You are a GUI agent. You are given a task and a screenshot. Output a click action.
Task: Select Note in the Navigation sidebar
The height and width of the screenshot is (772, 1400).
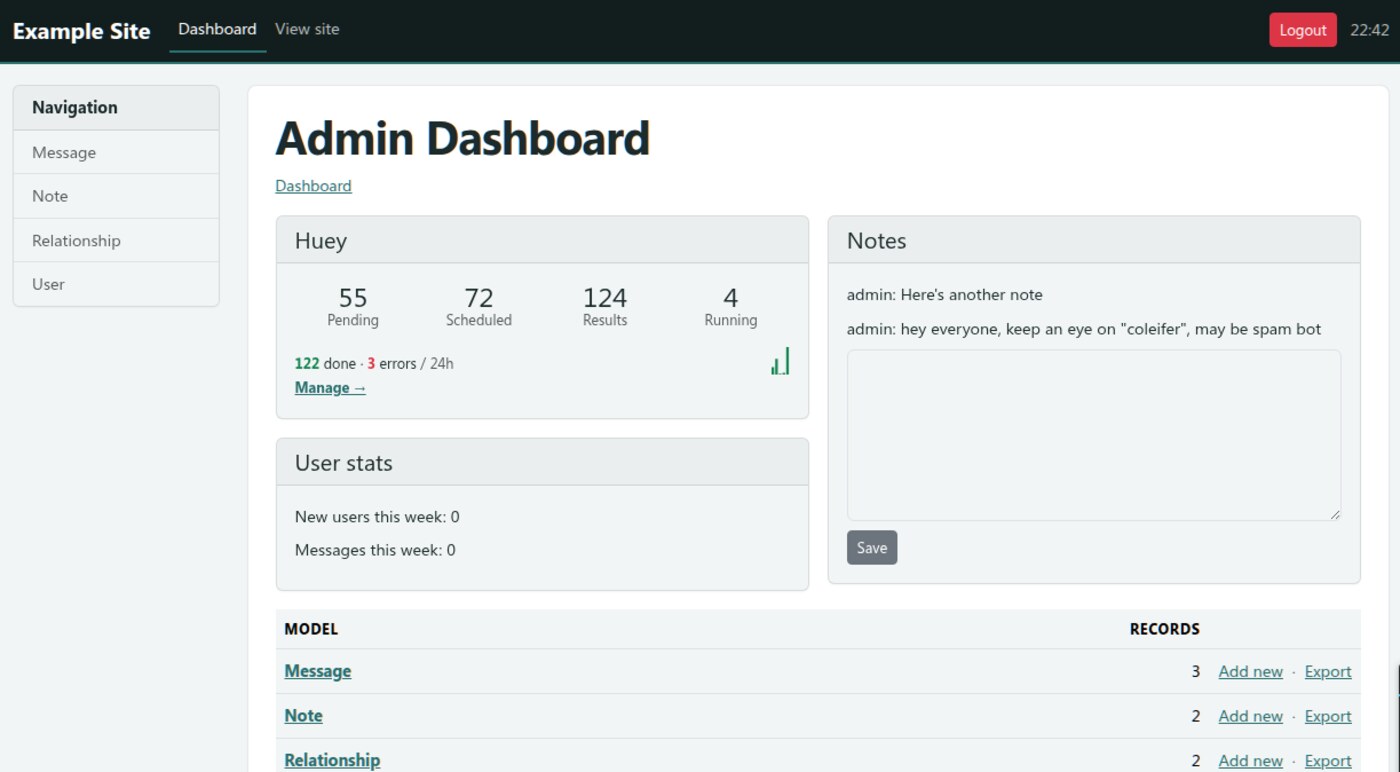(x=116, y=196)
